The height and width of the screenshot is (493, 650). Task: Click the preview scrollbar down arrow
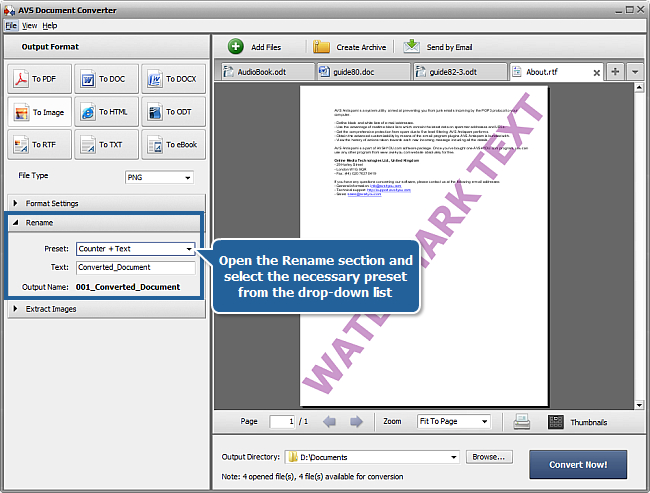coord(639,405)
